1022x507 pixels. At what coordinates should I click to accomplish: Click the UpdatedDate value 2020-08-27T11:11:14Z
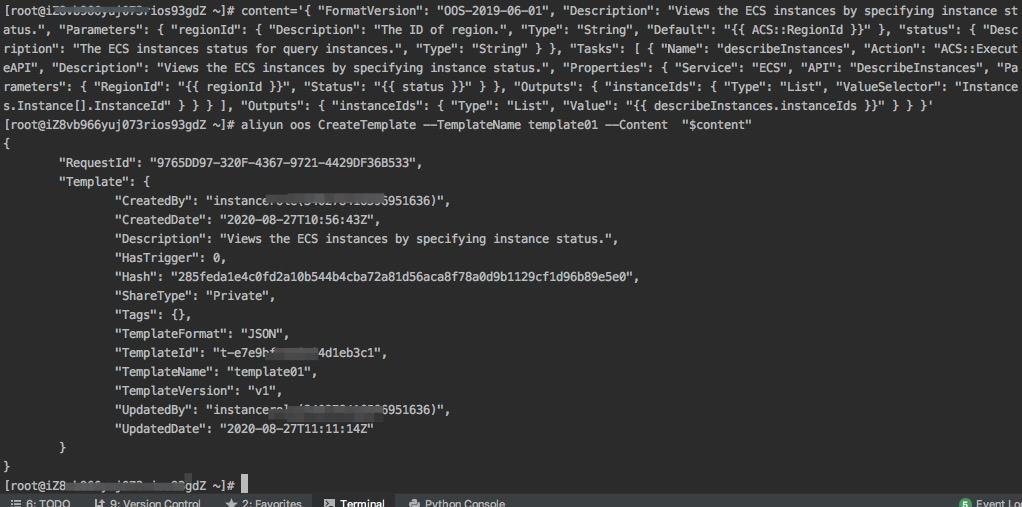pyautogui.click(x=297, y=428)
